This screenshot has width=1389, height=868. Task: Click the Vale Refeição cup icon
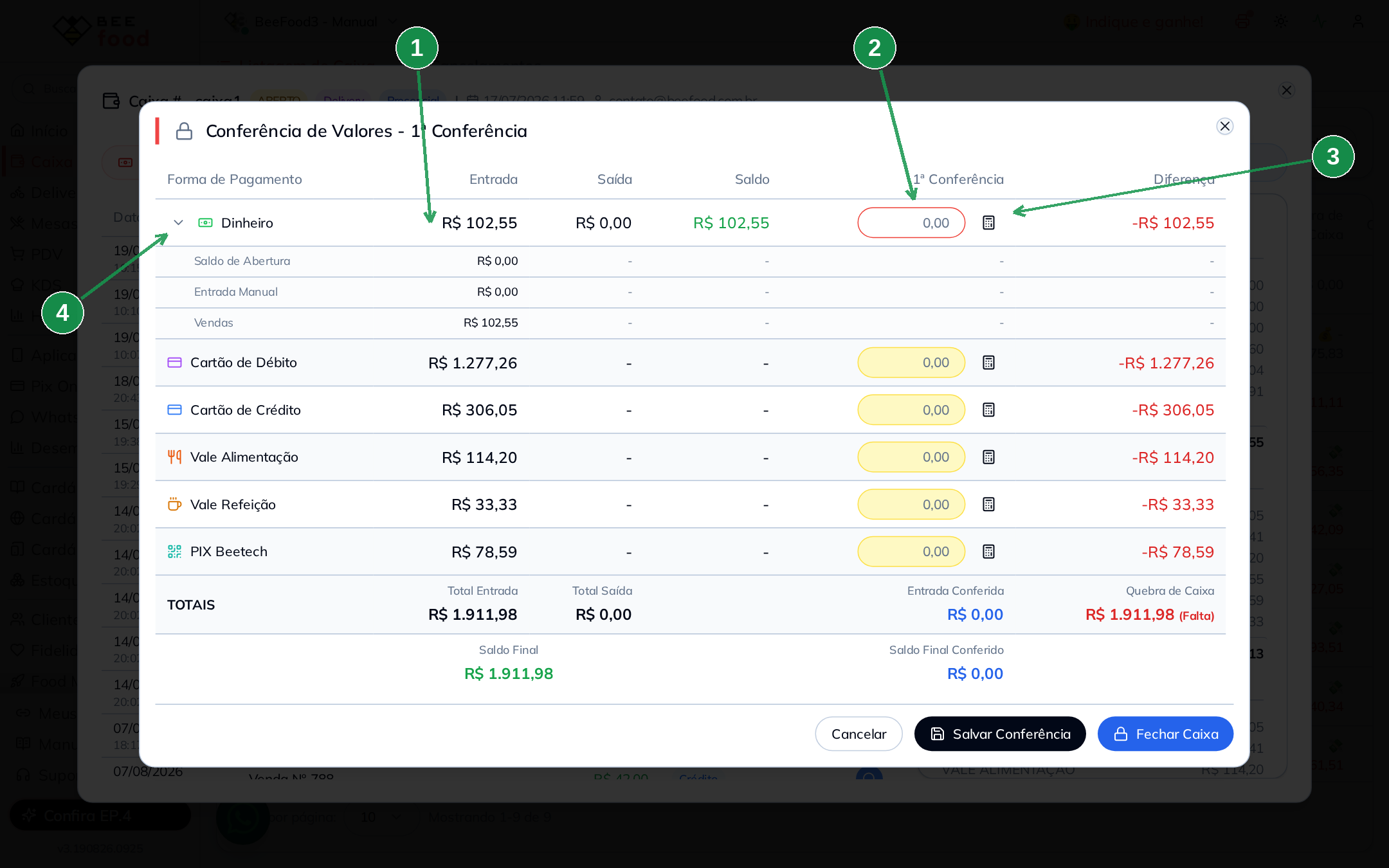click(174, 504)
